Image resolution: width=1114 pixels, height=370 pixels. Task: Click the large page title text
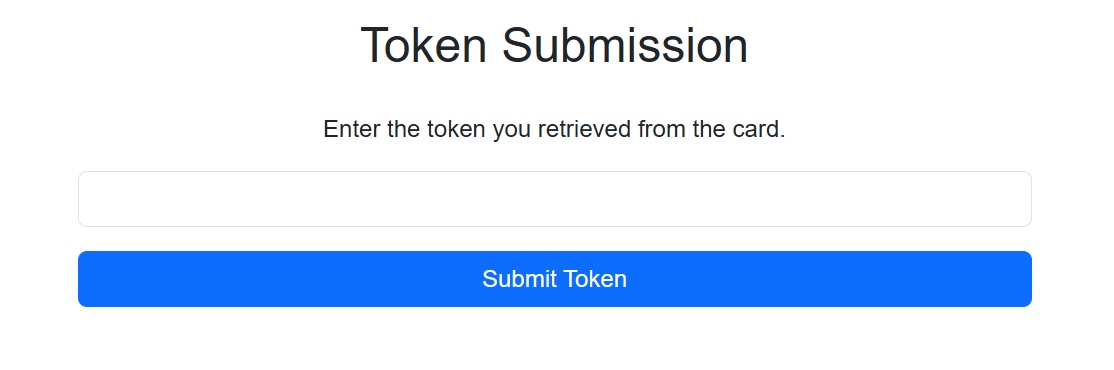click(554, 45)
